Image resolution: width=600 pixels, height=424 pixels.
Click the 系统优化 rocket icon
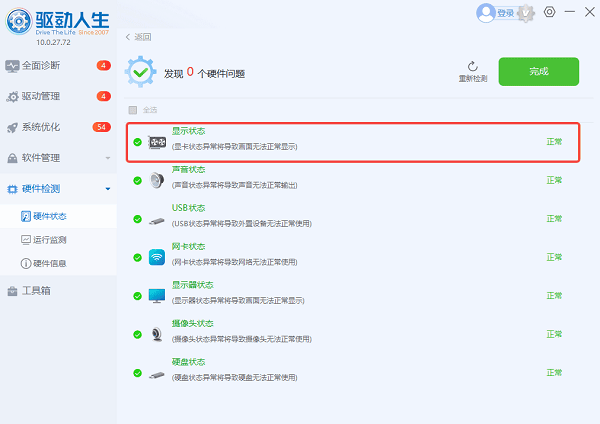pos(12,128)
